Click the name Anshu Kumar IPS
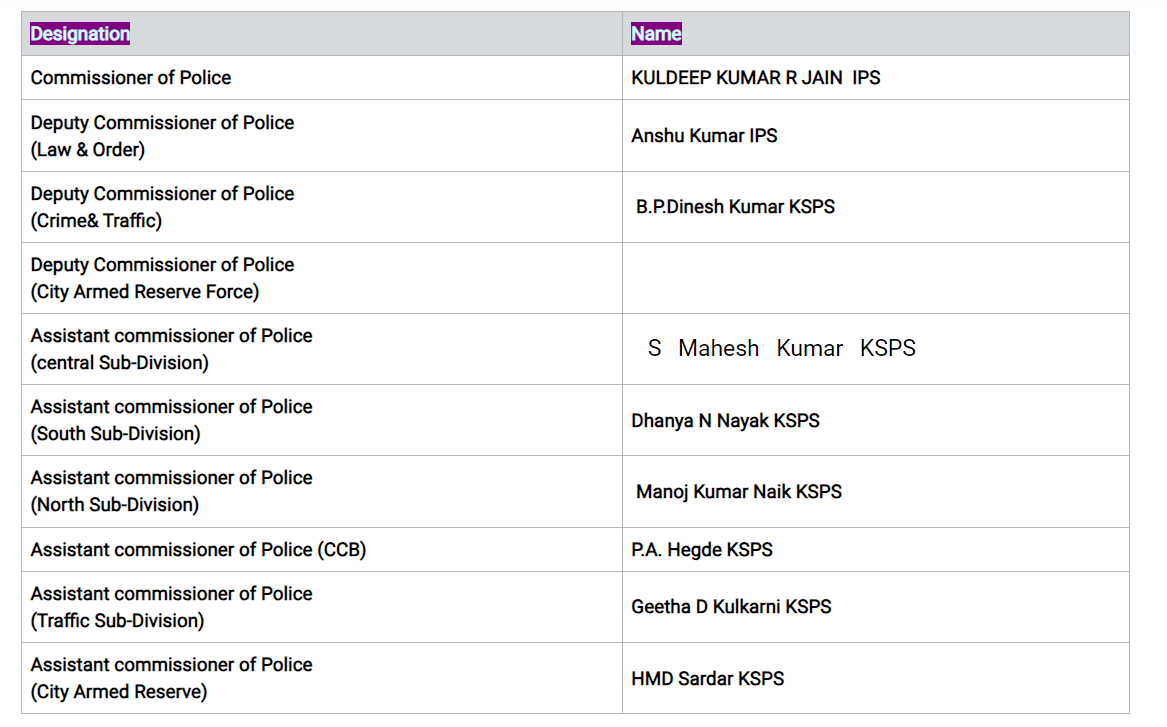The width and height of the screenshot is (1167, 727). (x=704, y=136)
